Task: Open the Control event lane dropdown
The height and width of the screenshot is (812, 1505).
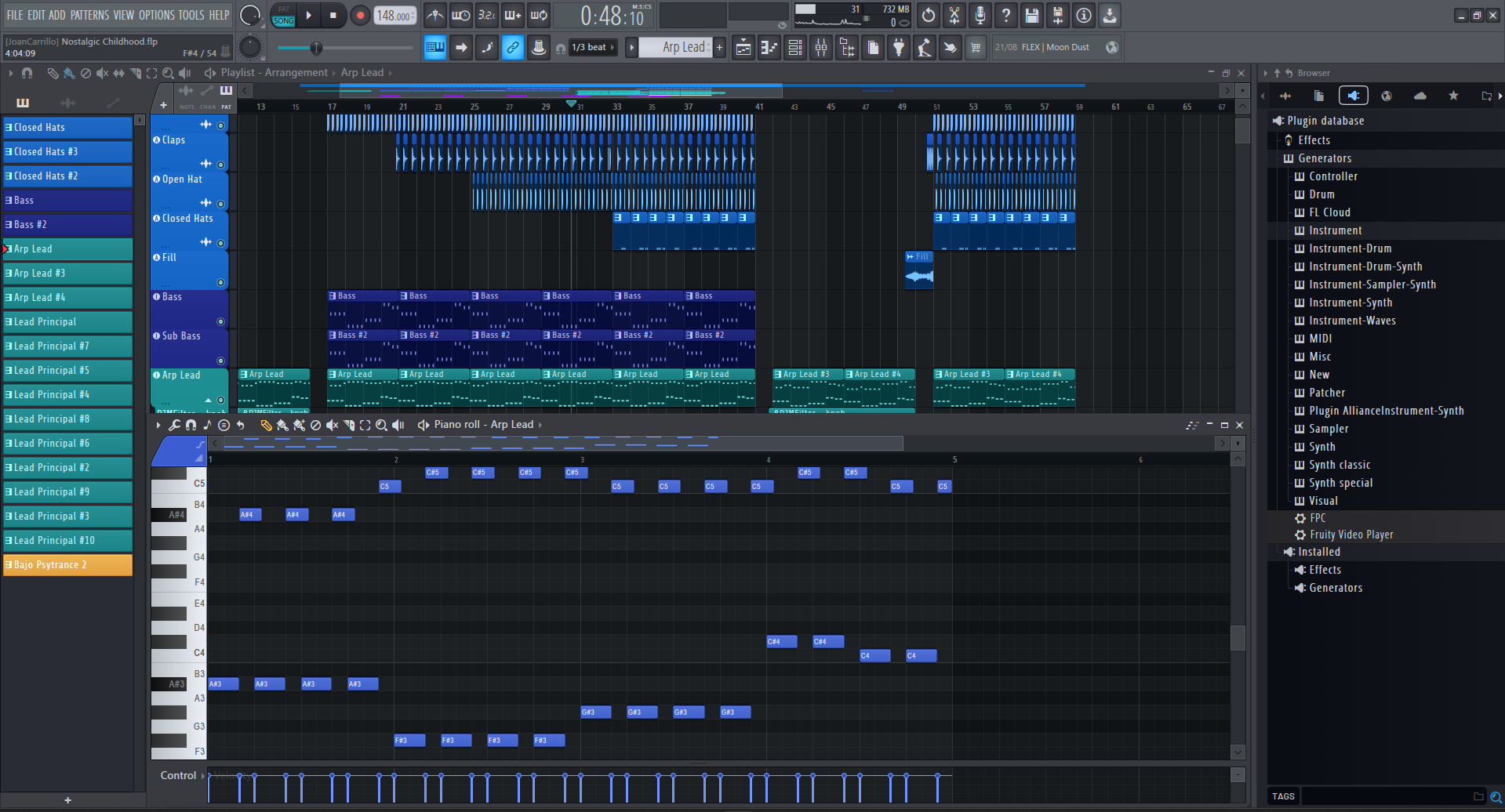Action: click(184, 776)
